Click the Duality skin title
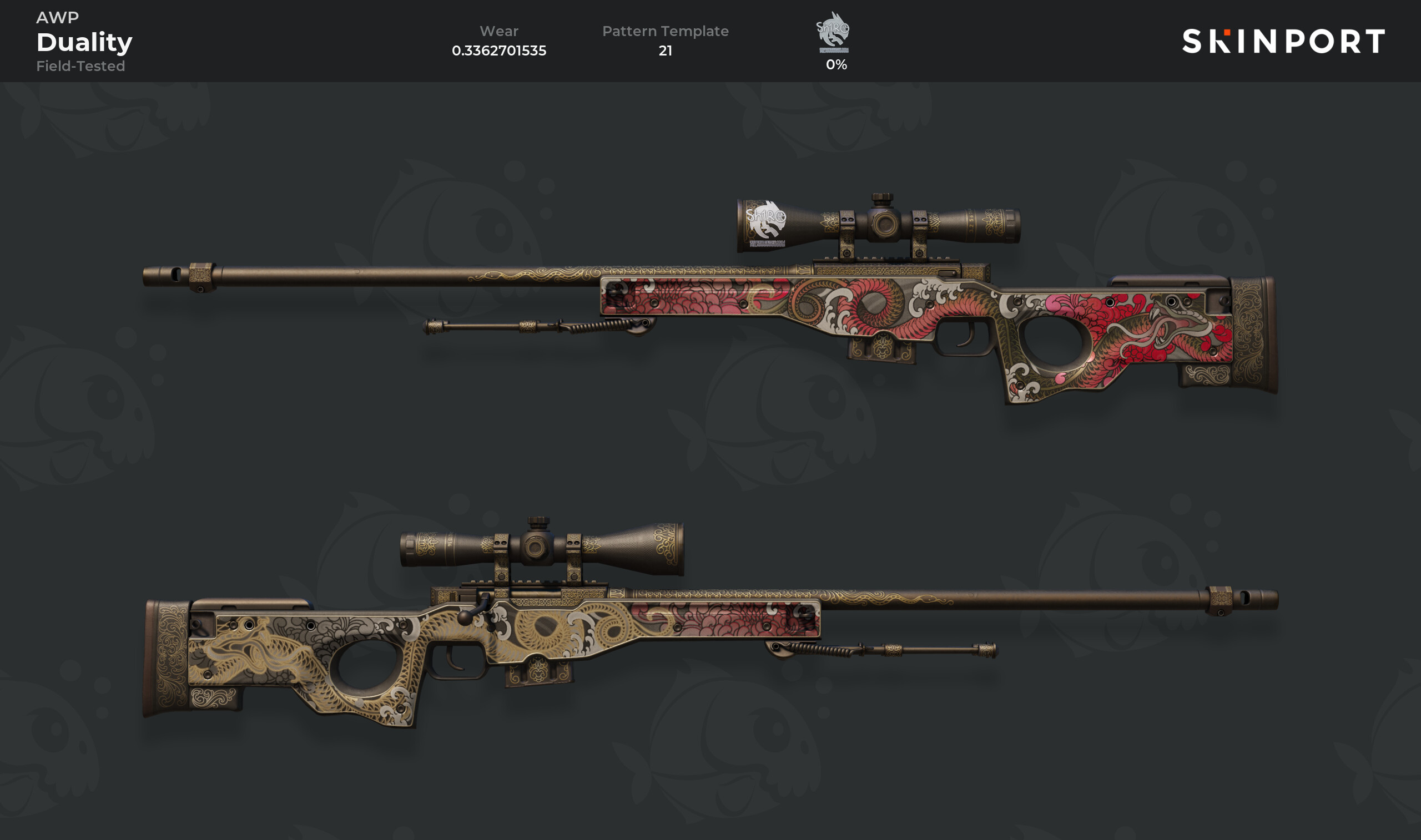Viewport: 1421px width, 840px height. tap(84, 43)
